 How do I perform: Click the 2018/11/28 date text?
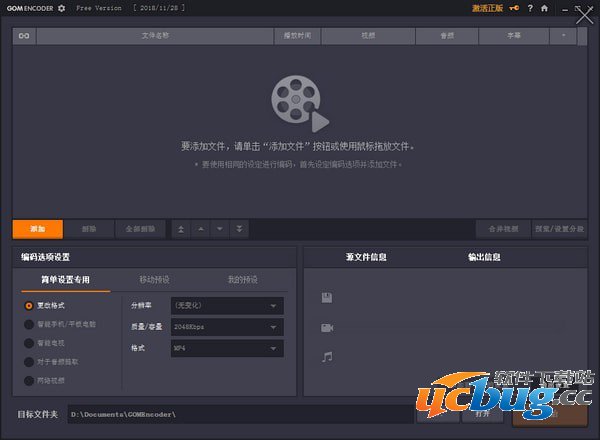click(159, 8)
